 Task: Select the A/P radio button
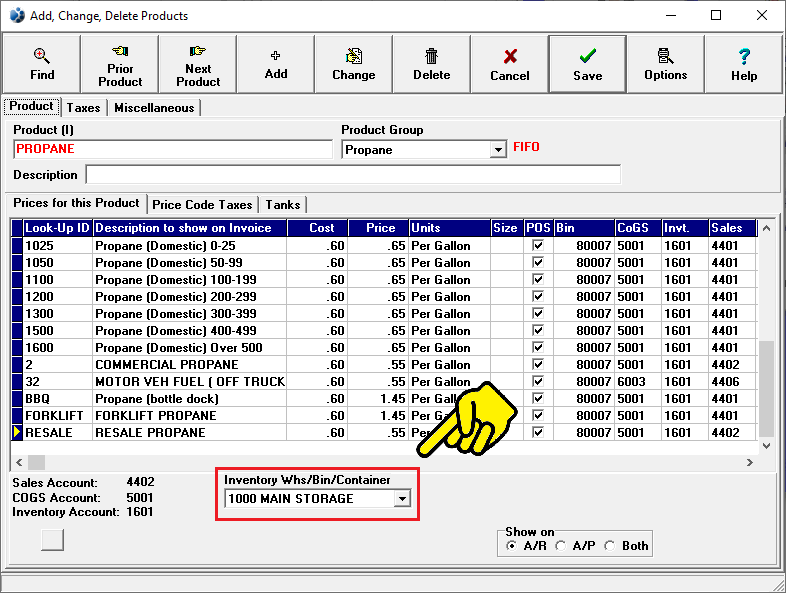(562, 546)
